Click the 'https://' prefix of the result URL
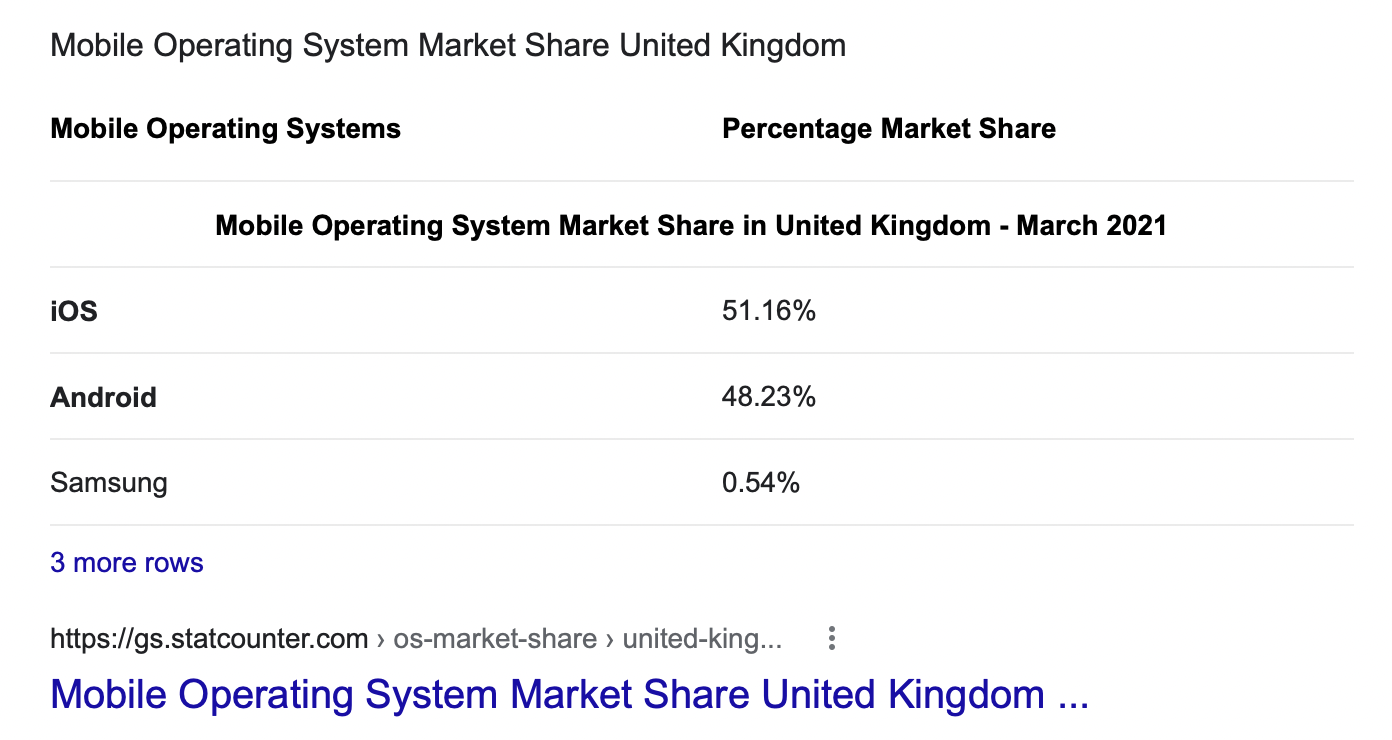Viewport: 1392px width, 740px height. coord(83,639)
